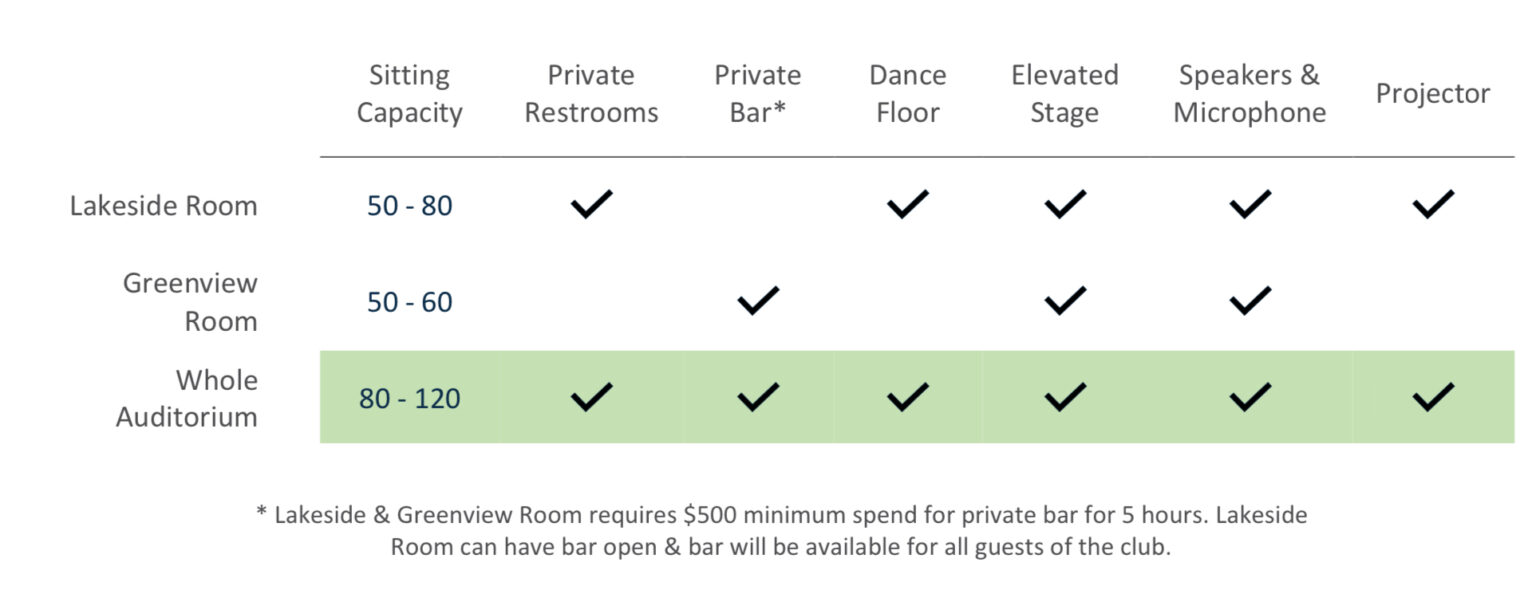1536x594 pixels.
Task: Click the Whole Auditorium row label
Action: pos(187,398)
